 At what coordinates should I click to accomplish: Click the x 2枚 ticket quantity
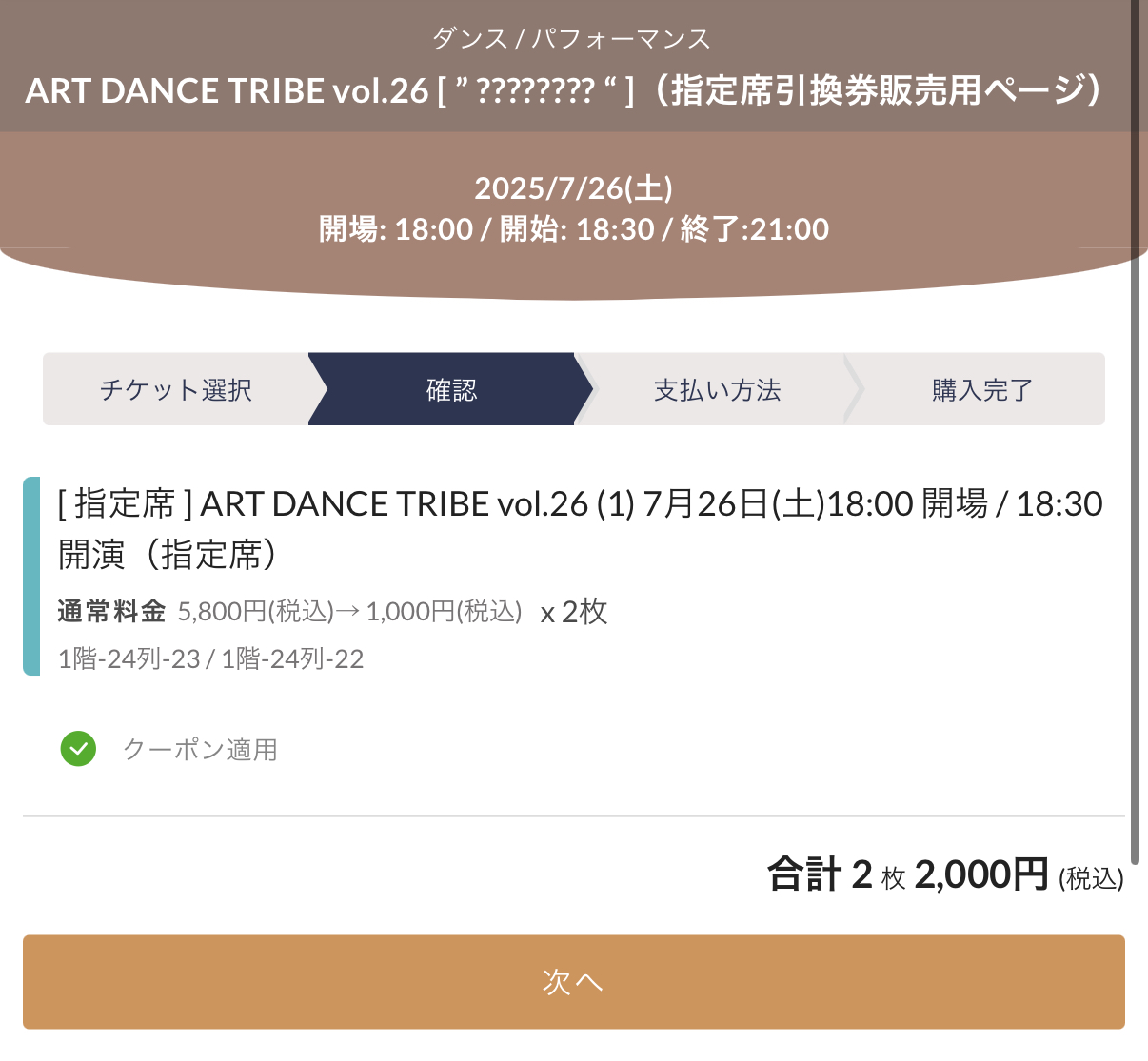(574, 612)
